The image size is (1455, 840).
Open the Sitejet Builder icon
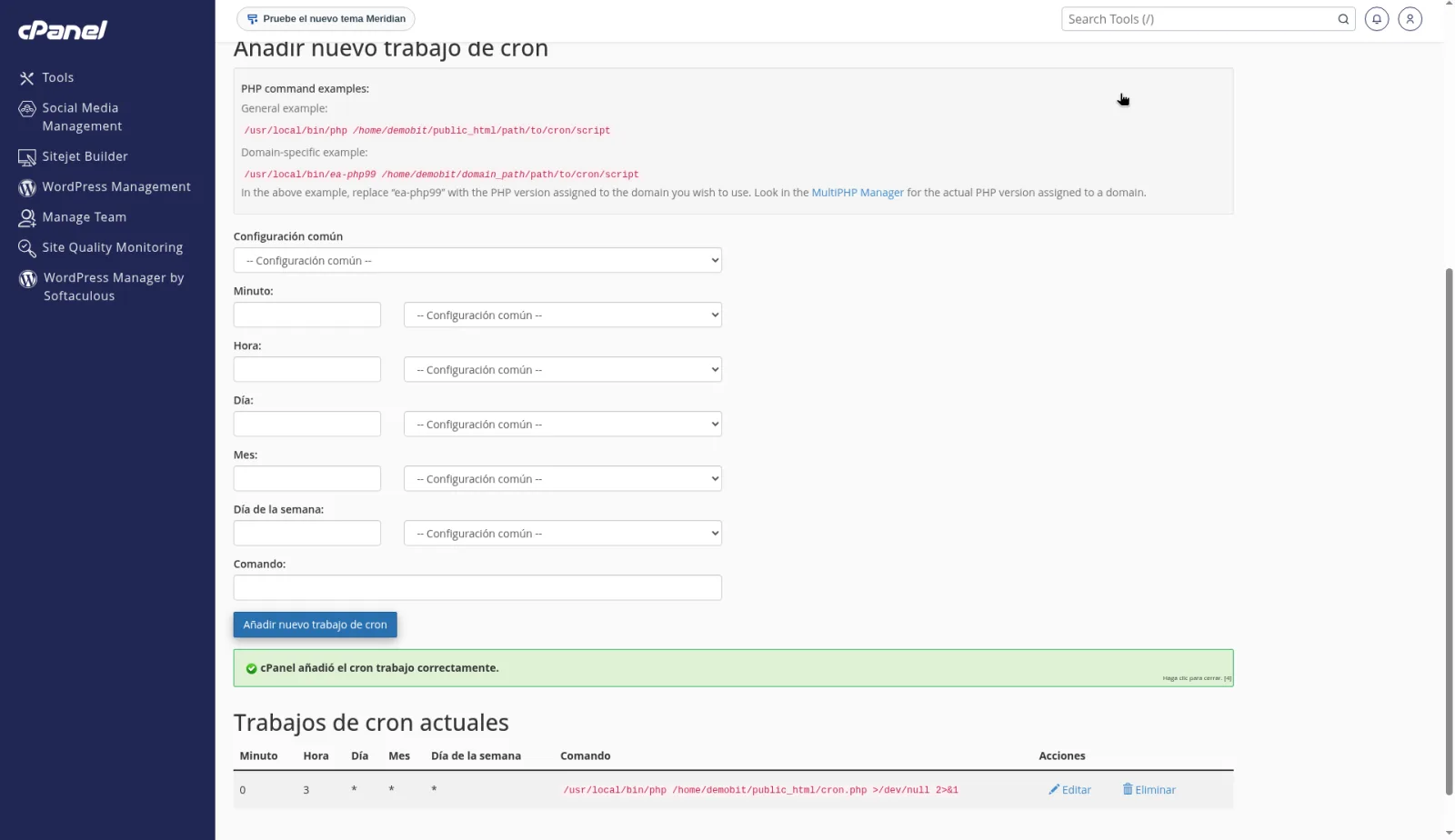click(27, 157)
